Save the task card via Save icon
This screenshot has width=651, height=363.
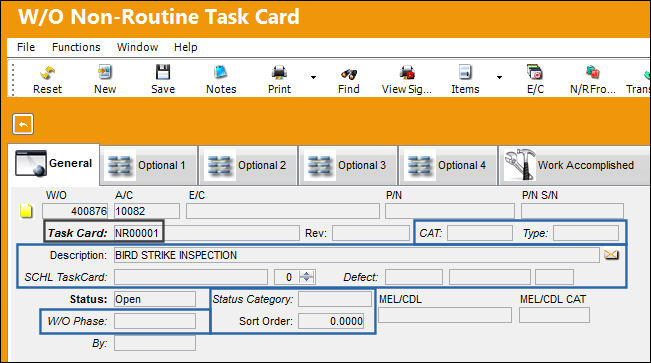click(x=163, y=72)
